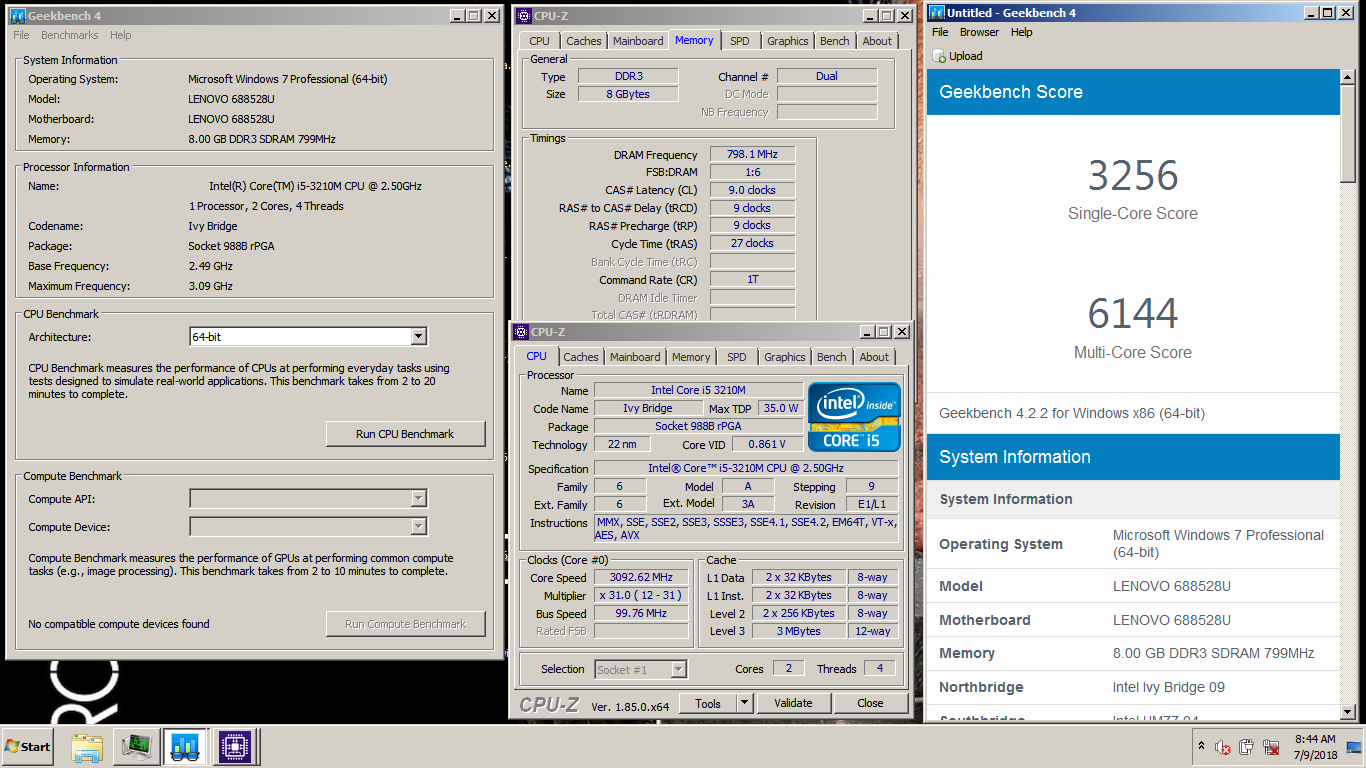Select the Mainboard tab in the front CPU-Z window
Screen dimensions: 1366x768
pyautogui.click(x=635, y=357)
